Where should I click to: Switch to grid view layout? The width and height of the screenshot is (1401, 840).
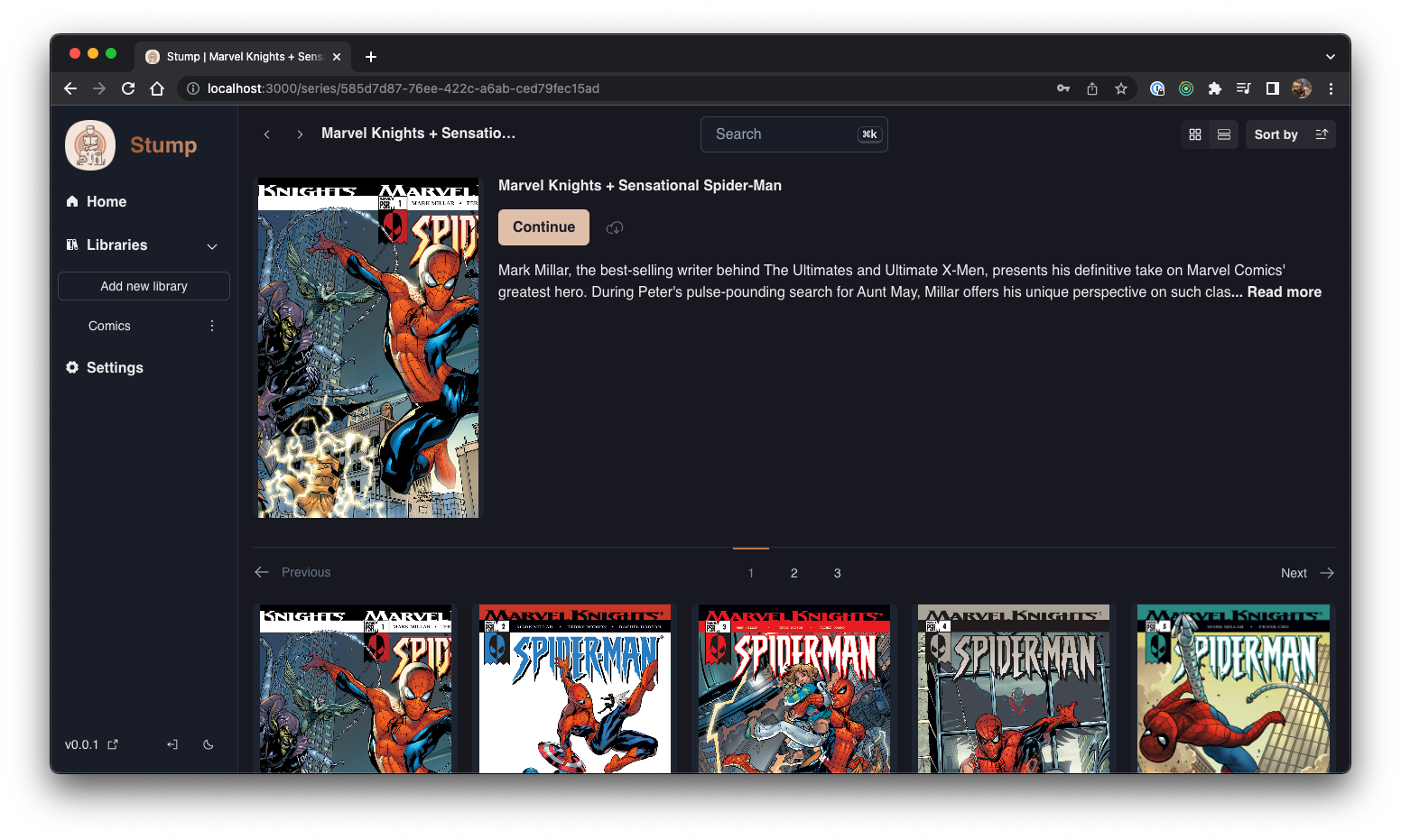point(1195,134)
